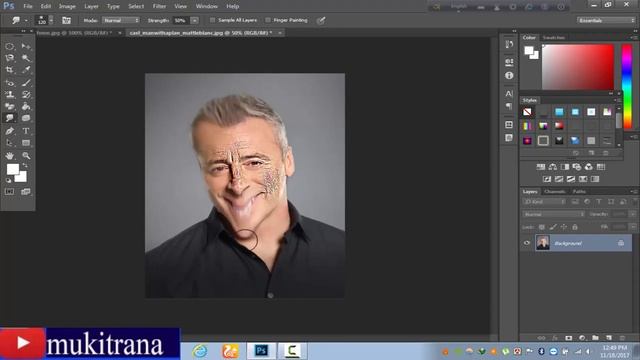Open the Mode dropdown set to Normal
The image size is (640, 360).
121,20
